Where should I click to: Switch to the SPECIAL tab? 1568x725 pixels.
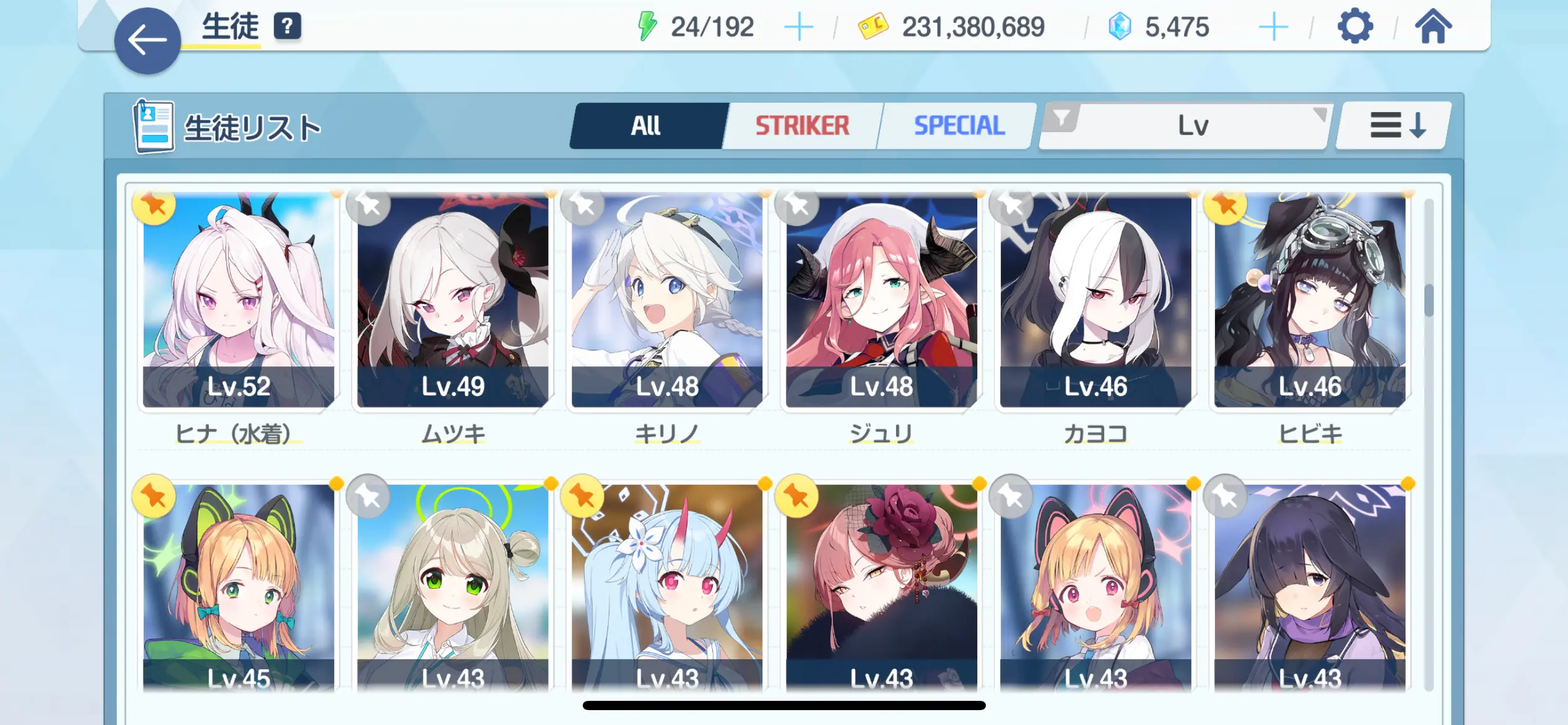(x=959, y=126)
